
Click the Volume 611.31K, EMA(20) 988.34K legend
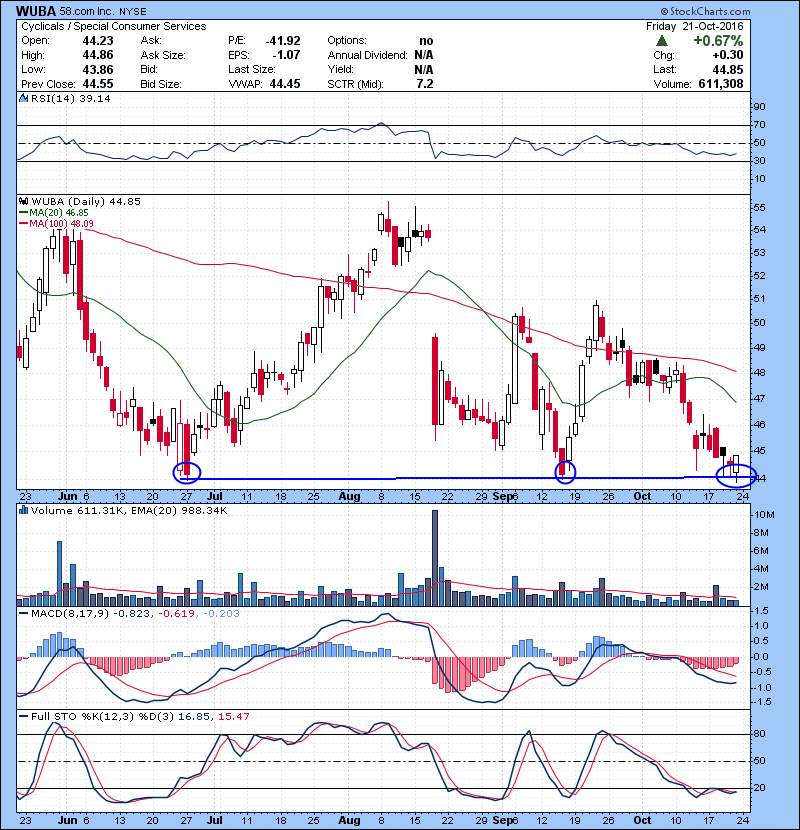point(129,510)
